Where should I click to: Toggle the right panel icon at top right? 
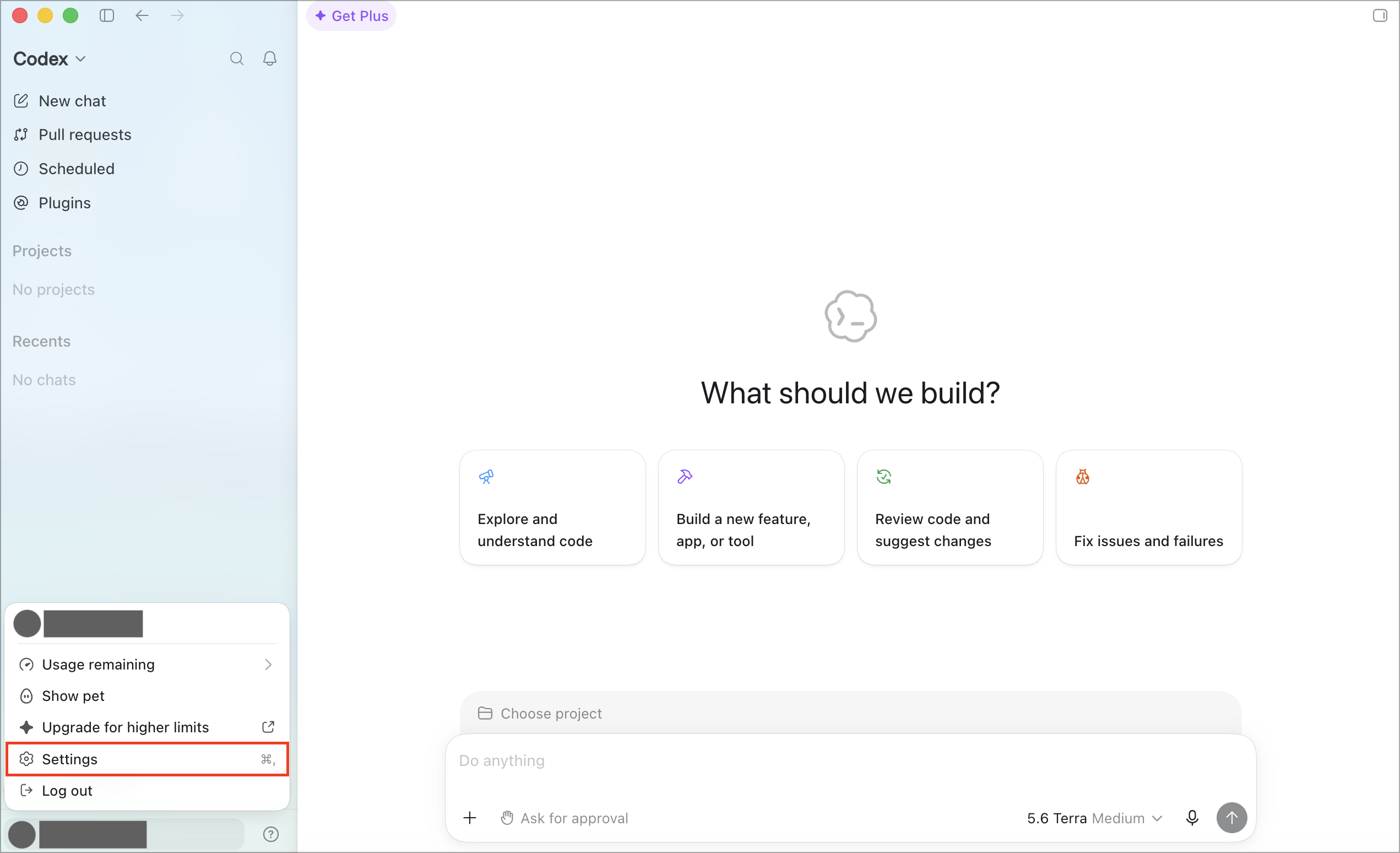tap(1380, 15)
